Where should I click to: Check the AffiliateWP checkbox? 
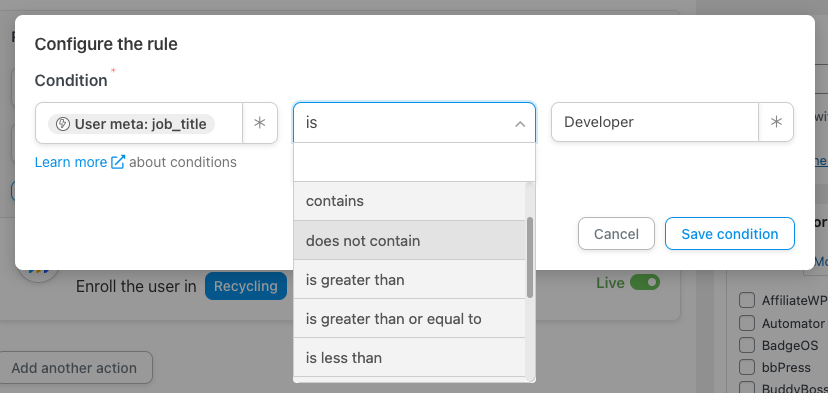pyautogui.click(x=747, y=301)
